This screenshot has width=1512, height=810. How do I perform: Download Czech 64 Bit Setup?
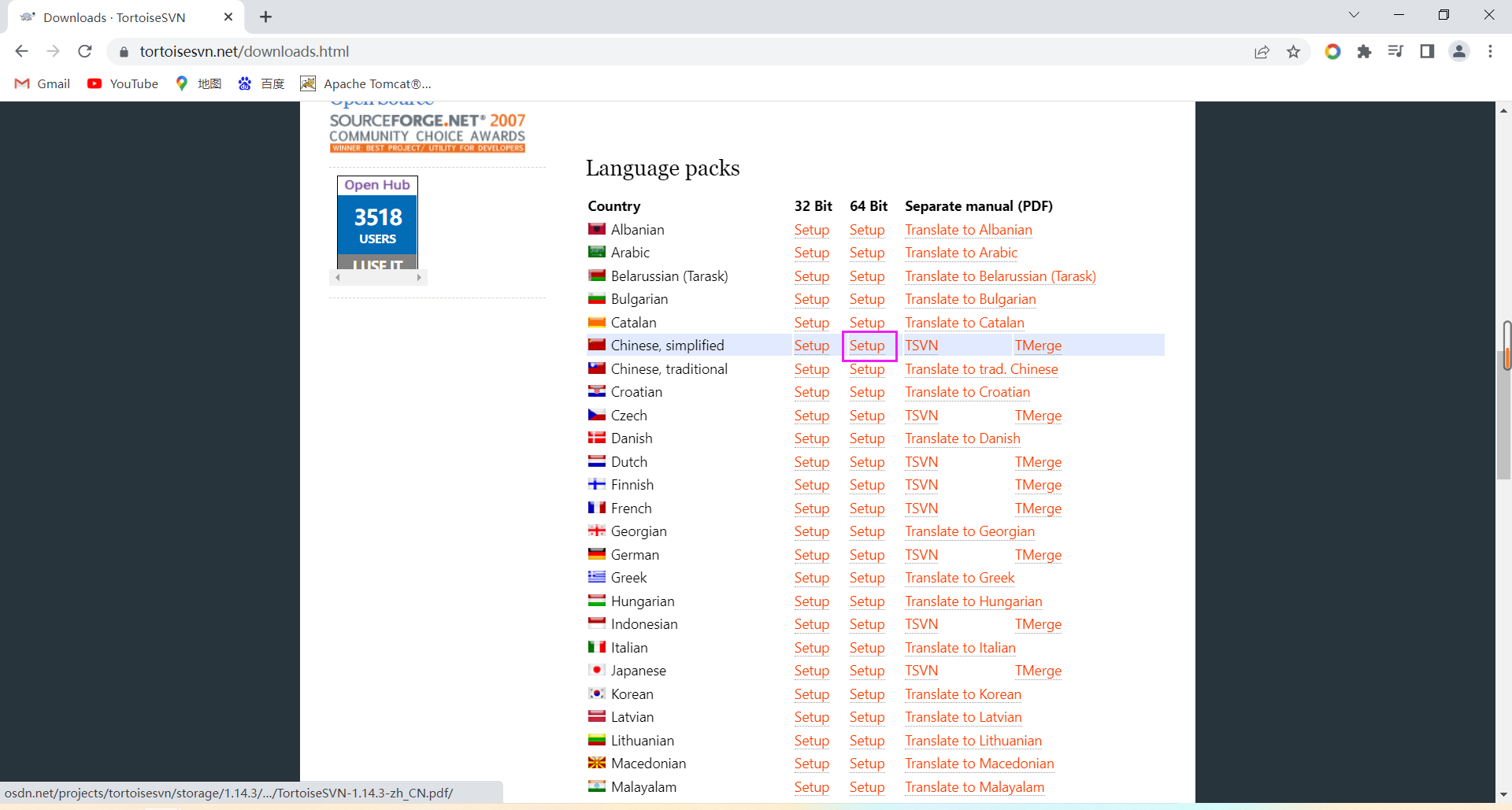867,416
